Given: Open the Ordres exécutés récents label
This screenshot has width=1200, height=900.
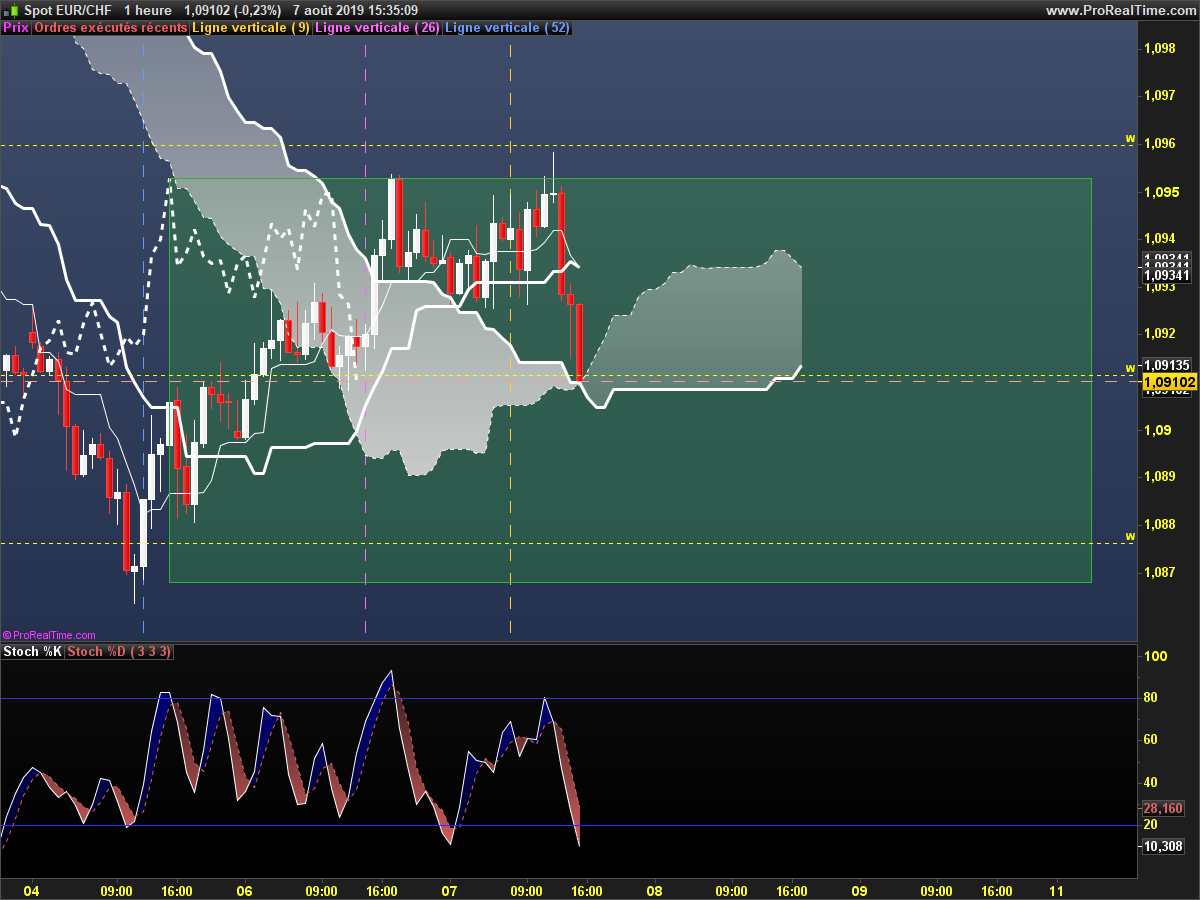Looking at the screenshot, I should (110, 28).
